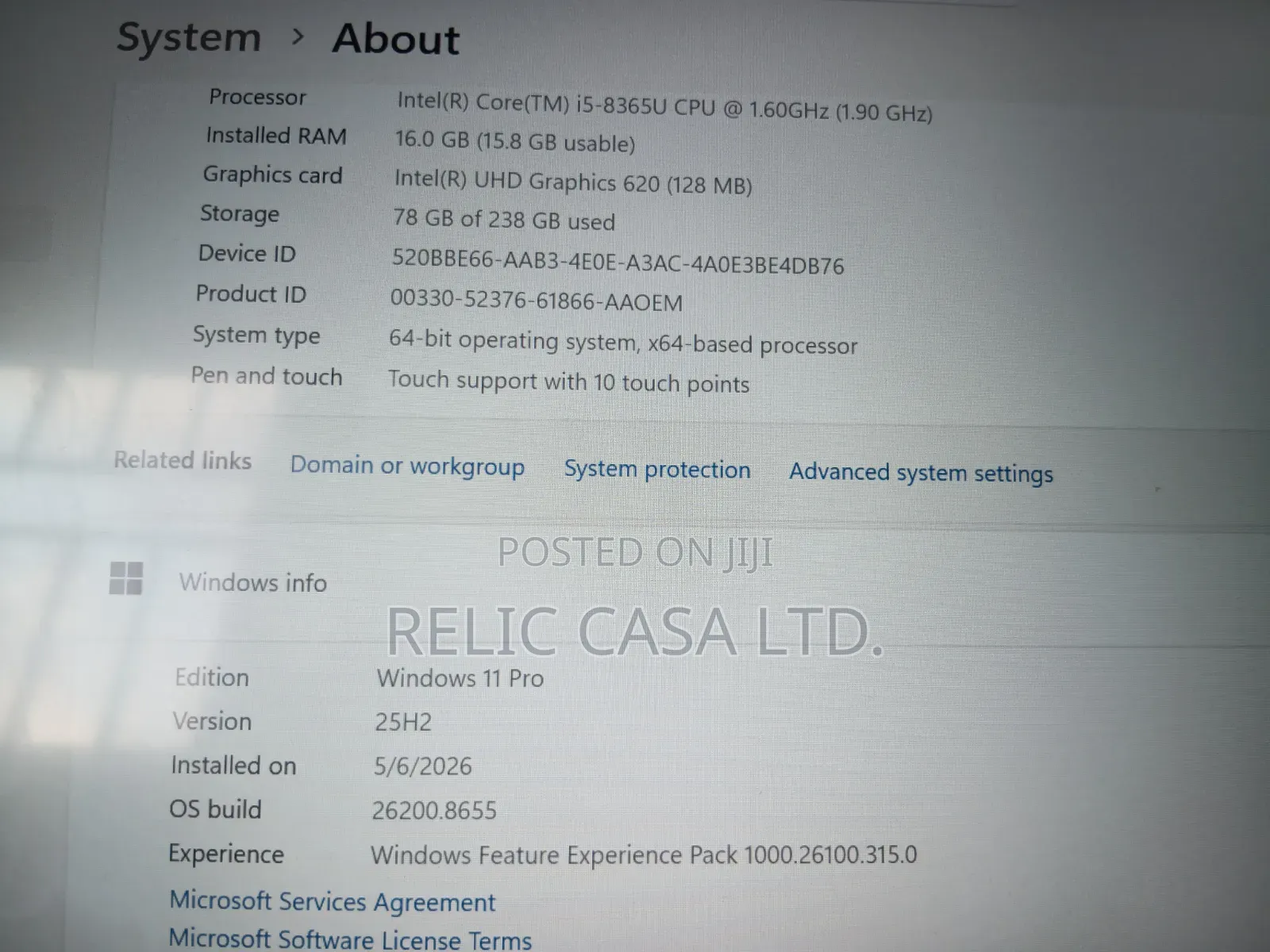Click the Version label

point(213,721)
